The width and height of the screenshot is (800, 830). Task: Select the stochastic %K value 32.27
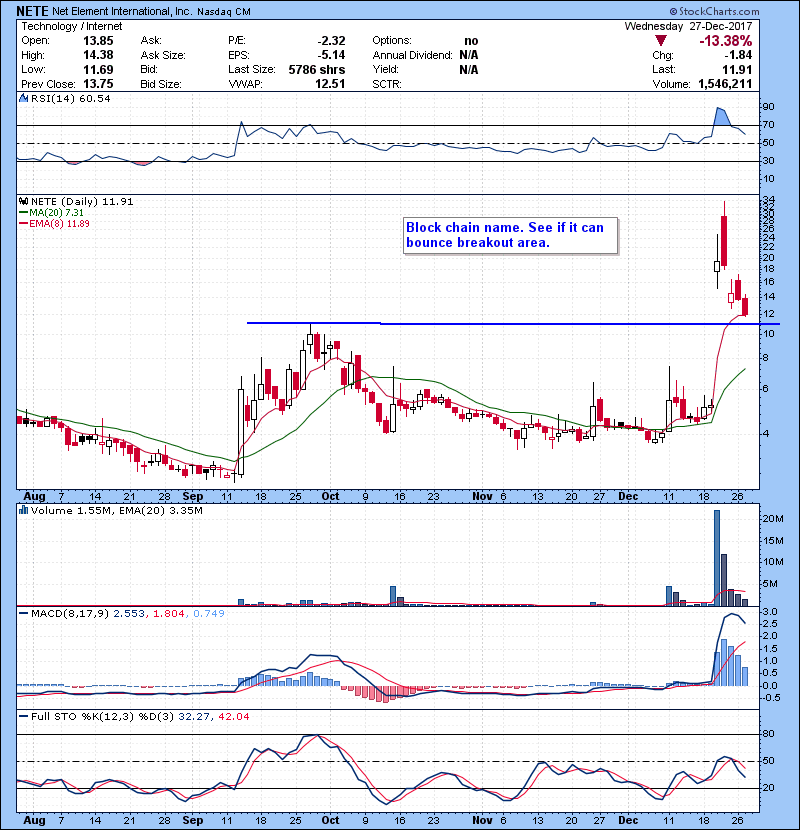[x=194, y=716]
